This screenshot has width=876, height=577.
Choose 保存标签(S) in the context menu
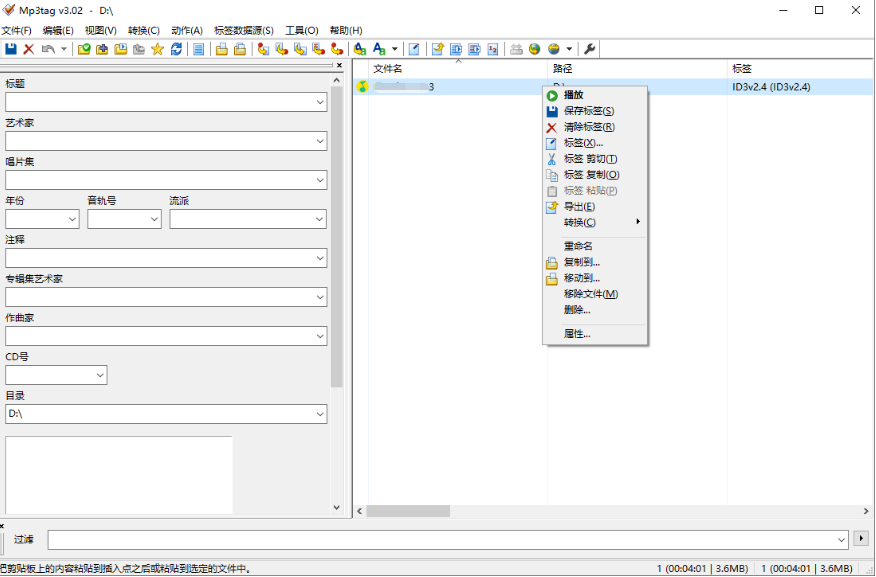coord(595,111)
